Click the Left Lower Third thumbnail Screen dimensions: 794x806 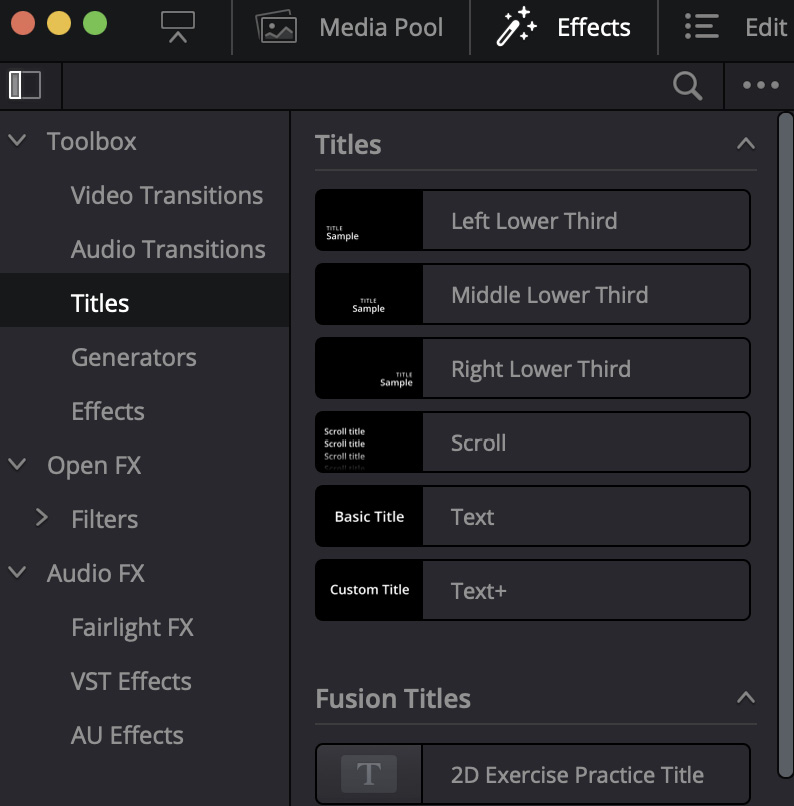pos(369,221)
